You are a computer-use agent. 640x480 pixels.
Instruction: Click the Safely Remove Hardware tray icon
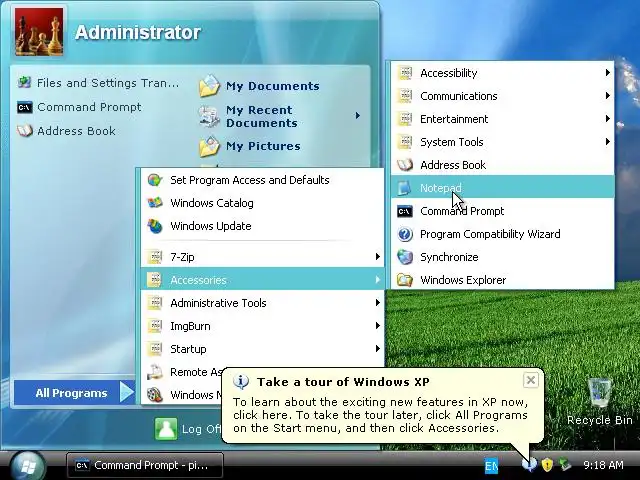pos(565,464)
